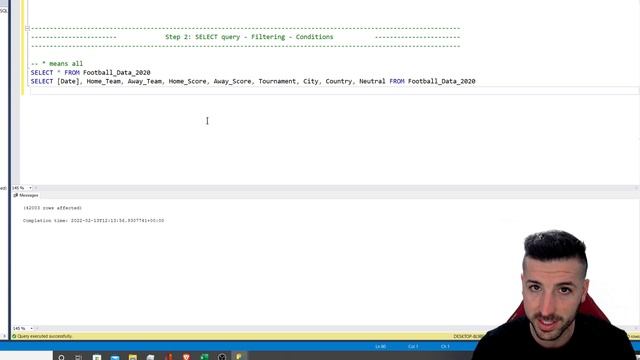Click Football_Data_2020 in the second query

pyautogui.click(x=442, y=81)
